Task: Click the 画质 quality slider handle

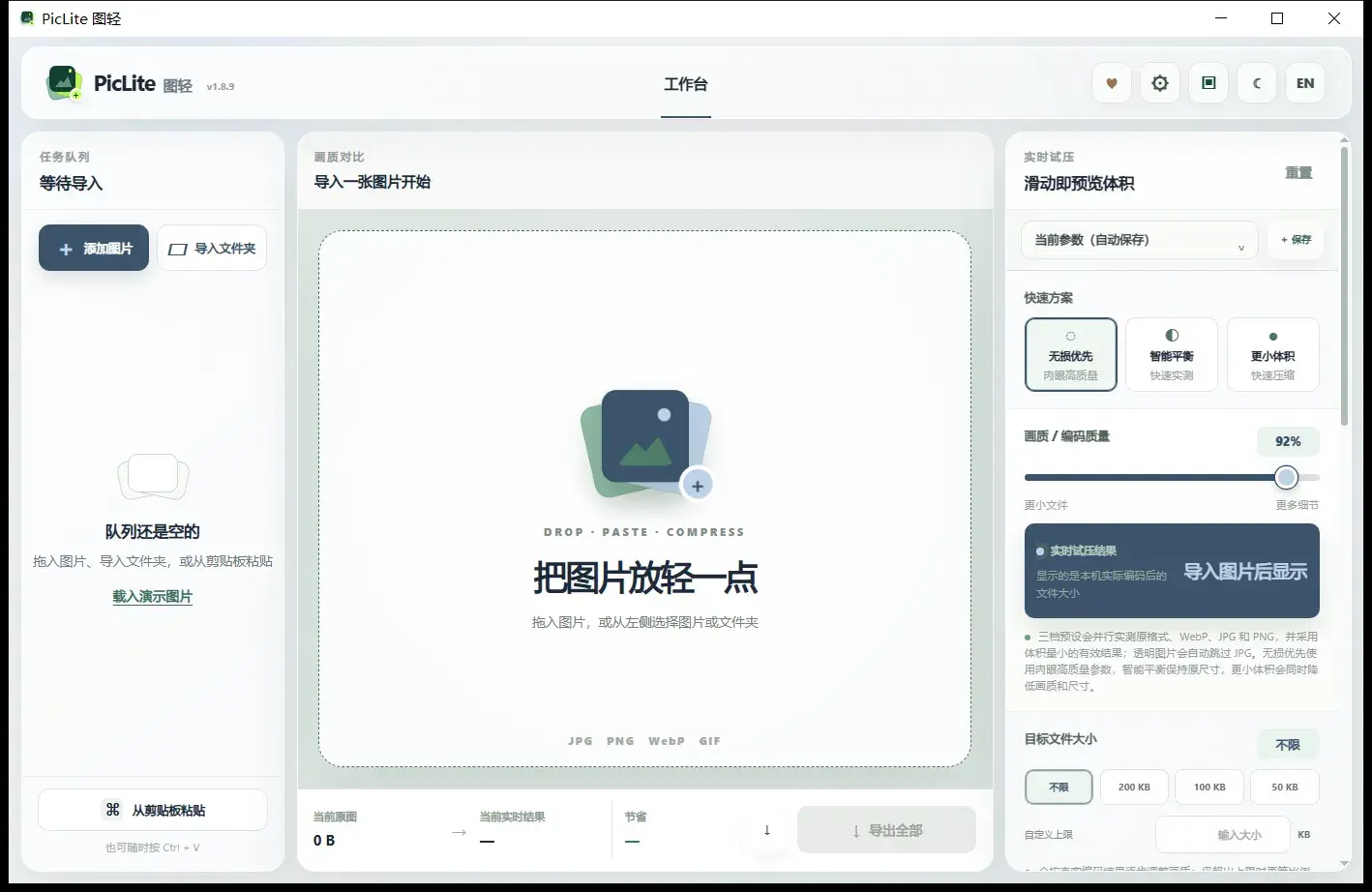Action: click(x=1286, y=477)
